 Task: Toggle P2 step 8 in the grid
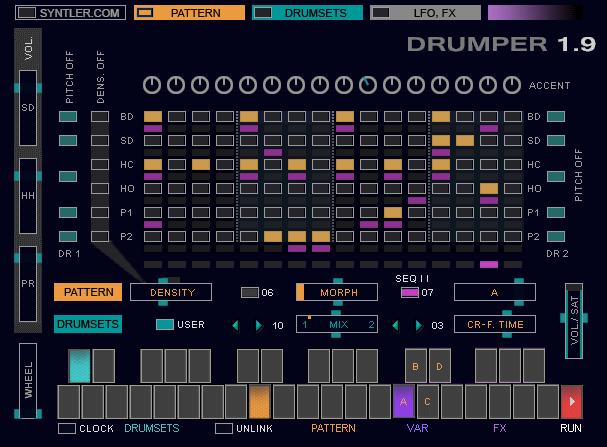(321, 236)
